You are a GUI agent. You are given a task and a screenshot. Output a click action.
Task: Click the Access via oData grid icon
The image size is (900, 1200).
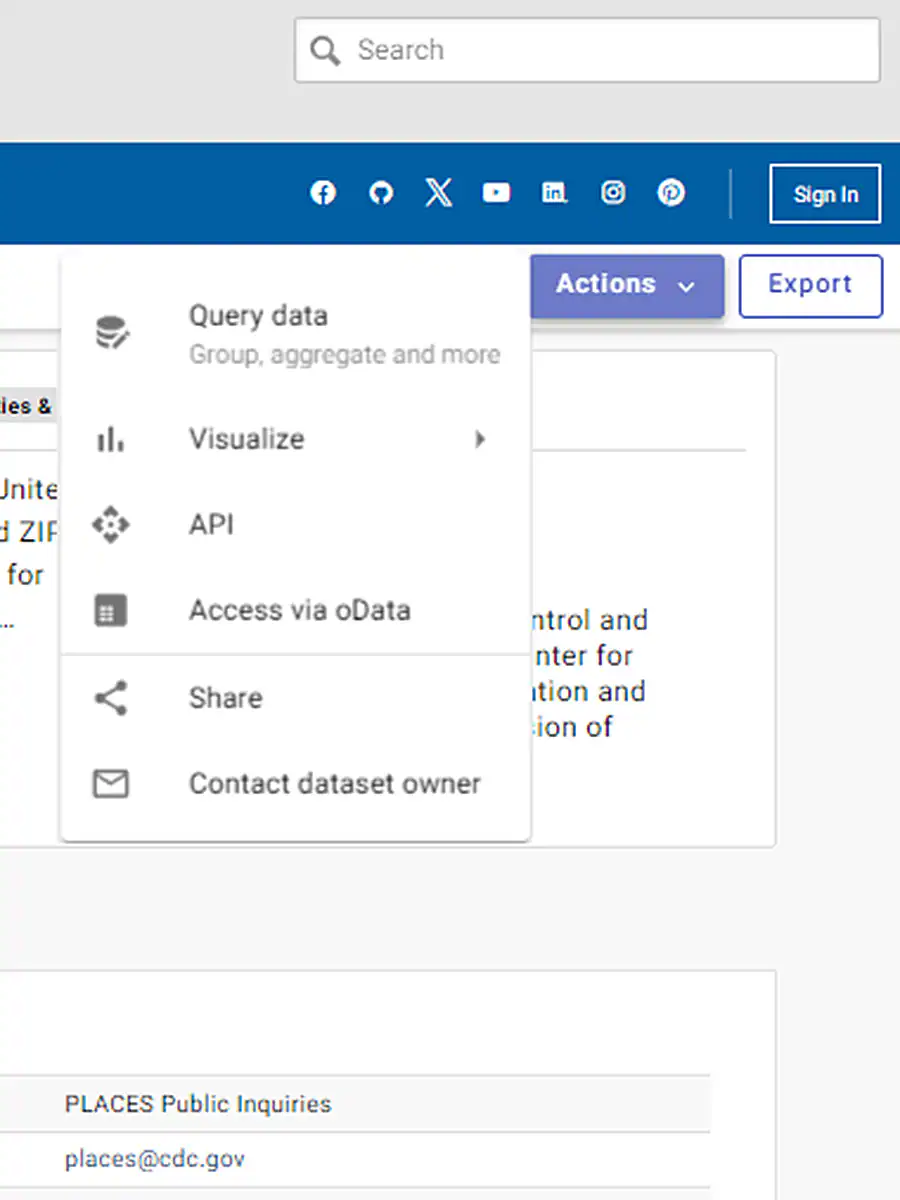pyautogui.click(x=111, y=610)
